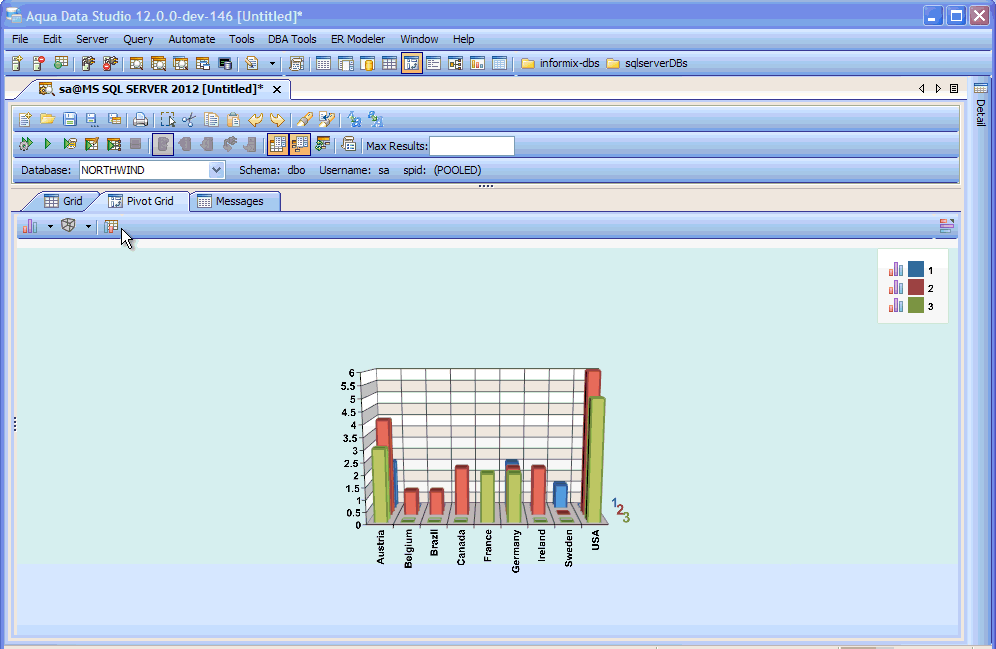Image resolution: width=996 pixels, height=649 pixels.
Task: Undo with the left yellow arrow icon
Action: click(x=255, y=119)
